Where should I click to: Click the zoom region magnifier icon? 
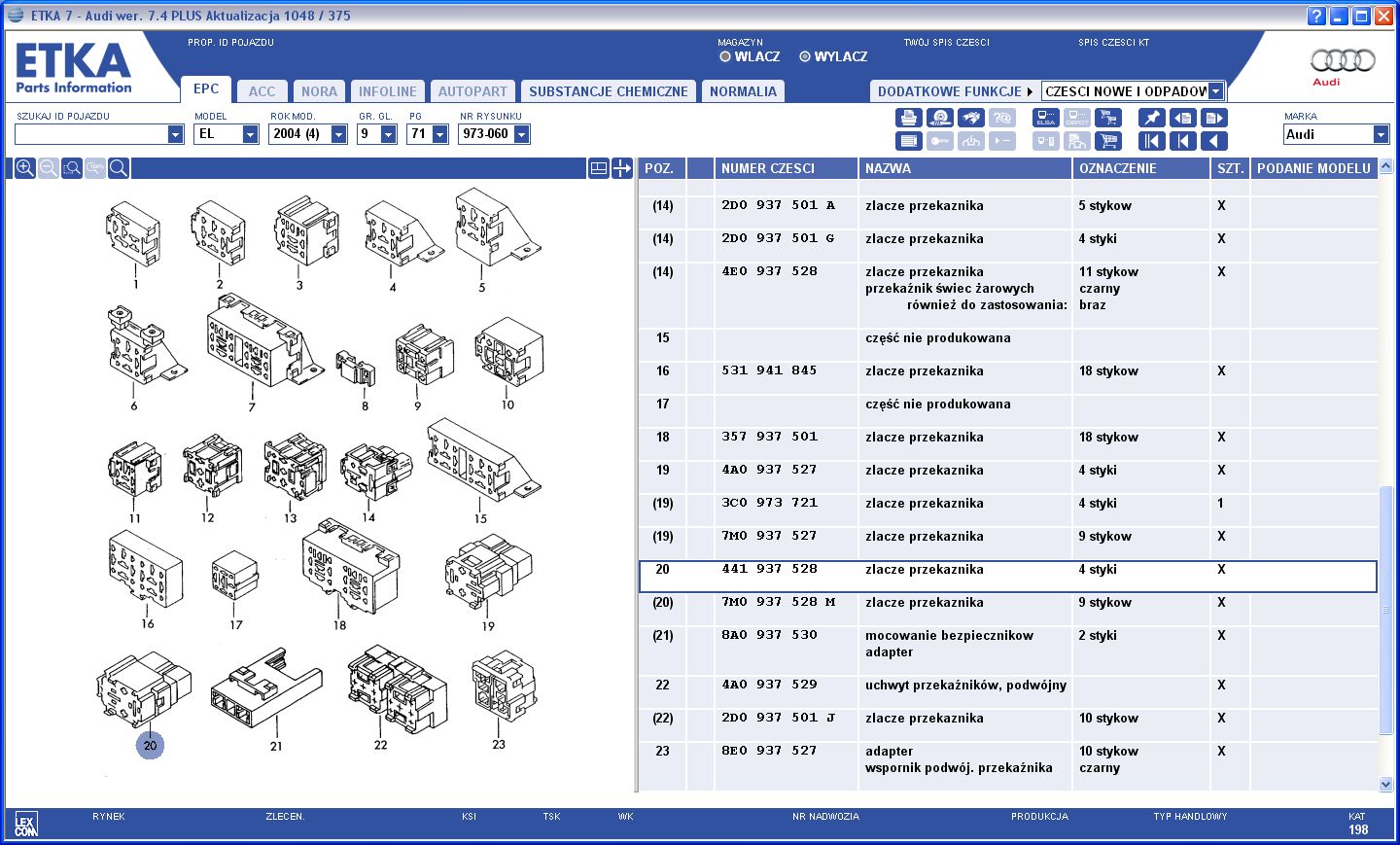click(72, 168)
